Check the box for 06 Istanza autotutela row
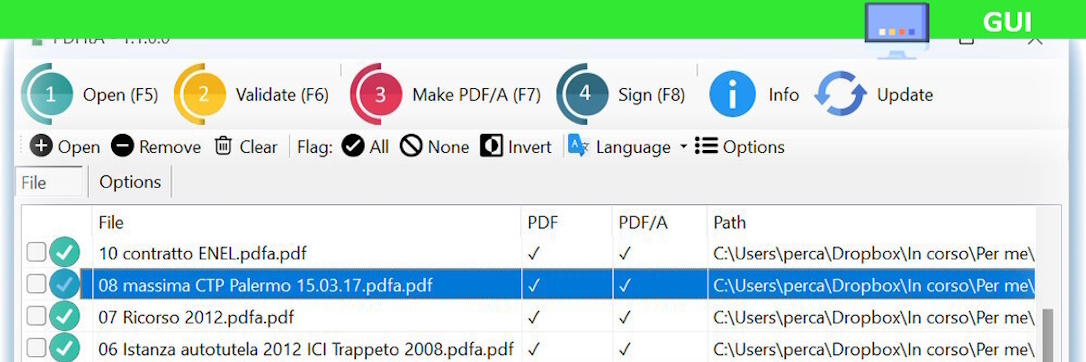Screen dimensions: 1086x362 pyautogui.click(x=36, y=347)
